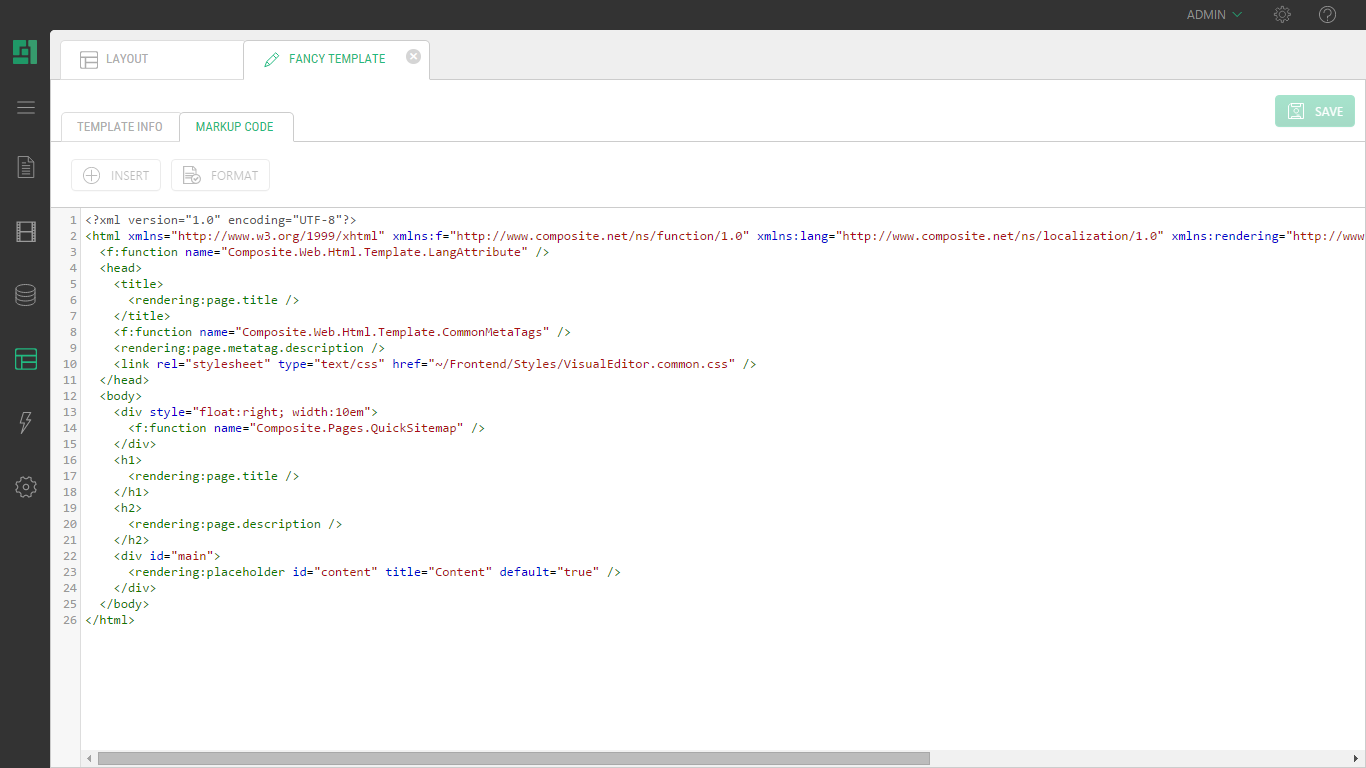
Task: Open the System gear perspective in the sidebar
Action: pos(26,487)
